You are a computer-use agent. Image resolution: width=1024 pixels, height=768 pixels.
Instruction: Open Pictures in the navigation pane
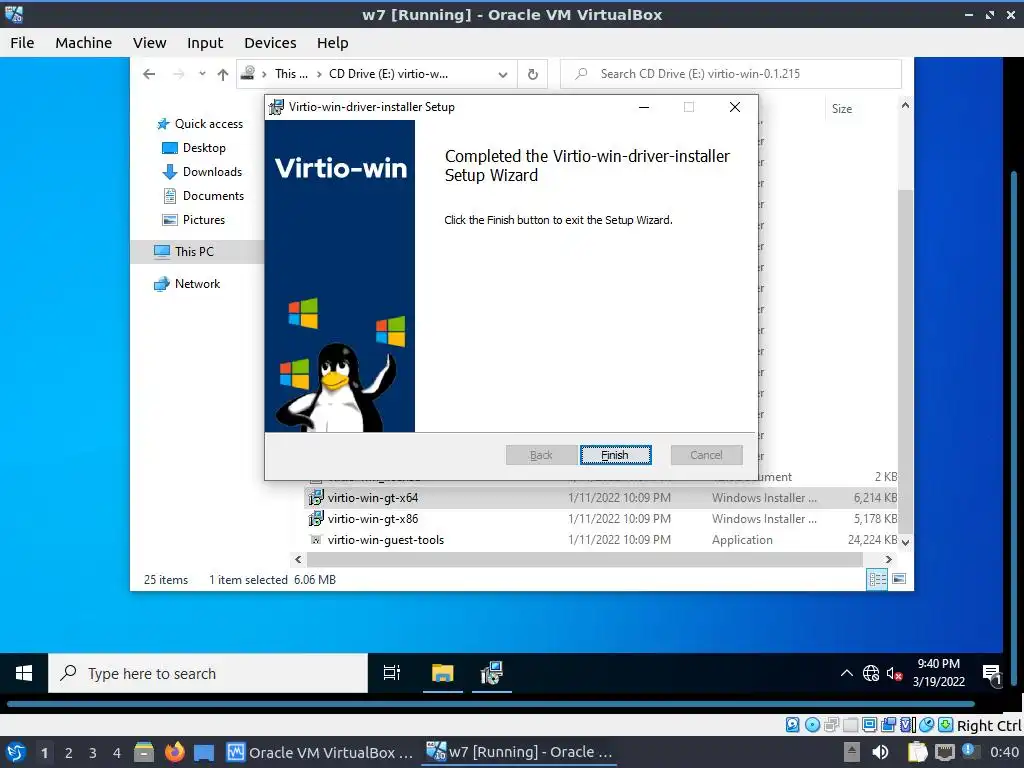pyautogui.click(x=193, y=220)
